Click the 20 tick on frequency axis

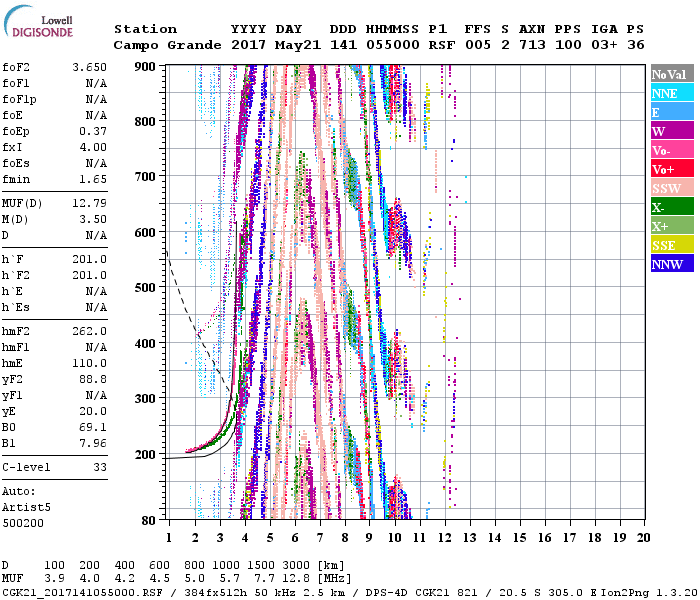tap(643, 538)
